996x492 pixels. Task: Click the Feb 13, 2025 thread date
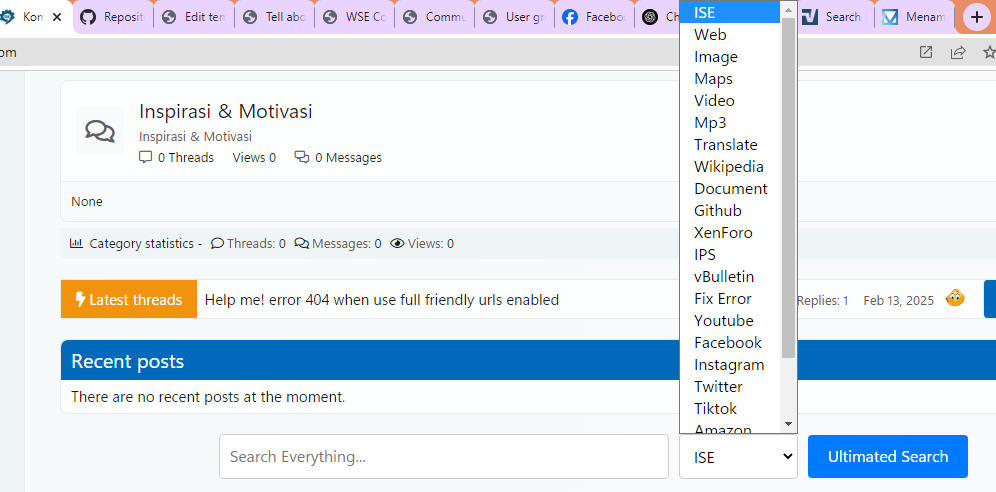(898, 300)
